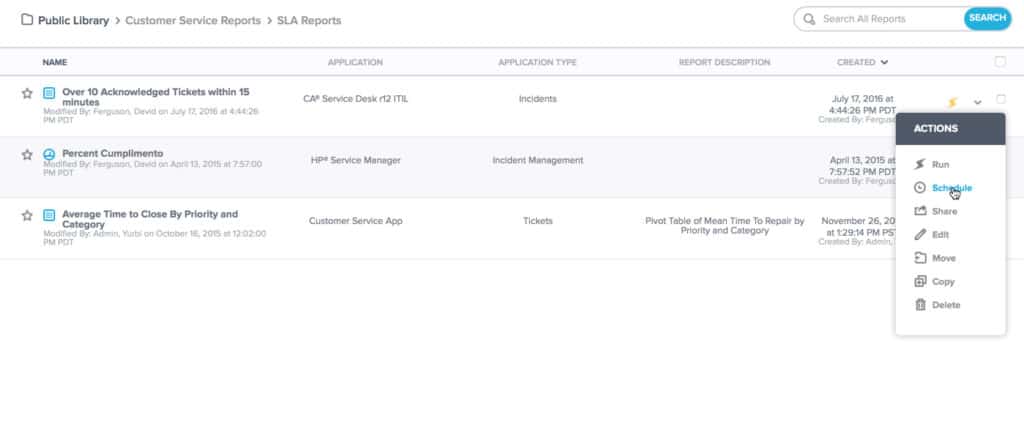1024x429 pixels.
Task: Click the report icon beside Average Time to Close
Action: [x=49, y=214]
